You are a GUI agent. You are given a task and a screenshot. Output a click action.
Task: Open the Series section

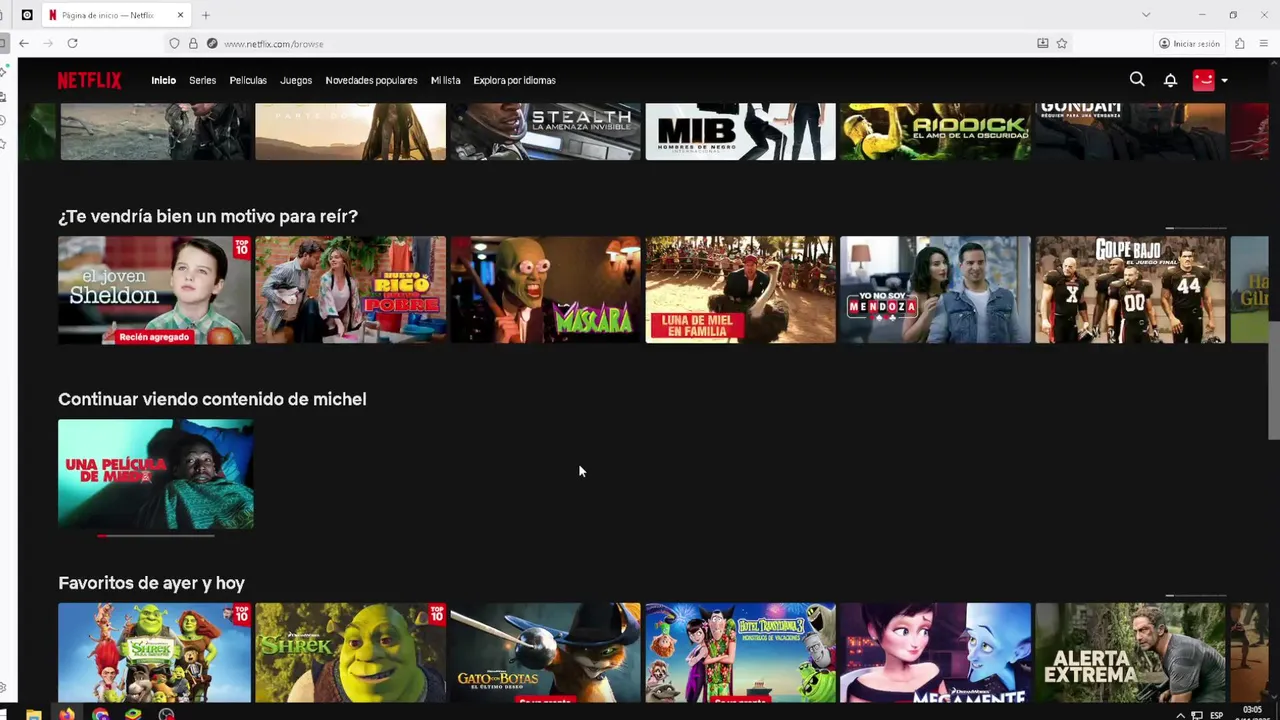[202, 80]
